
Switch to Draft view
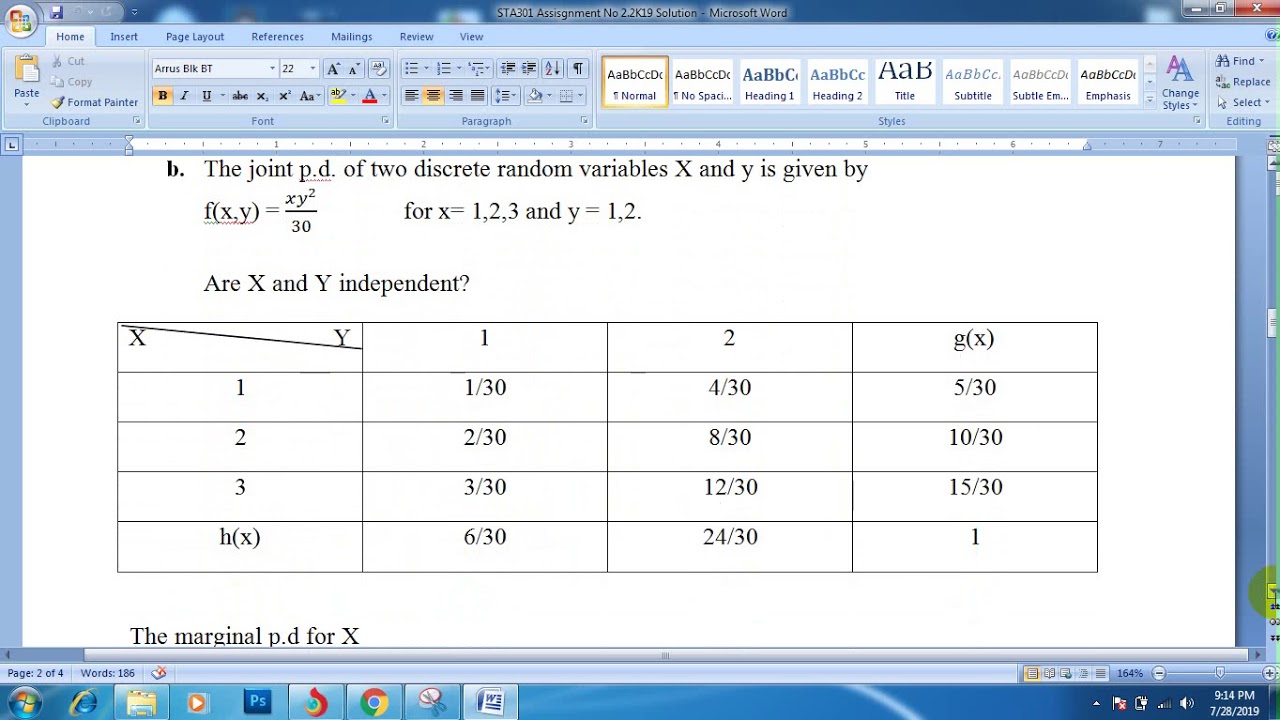(1100, 673)
